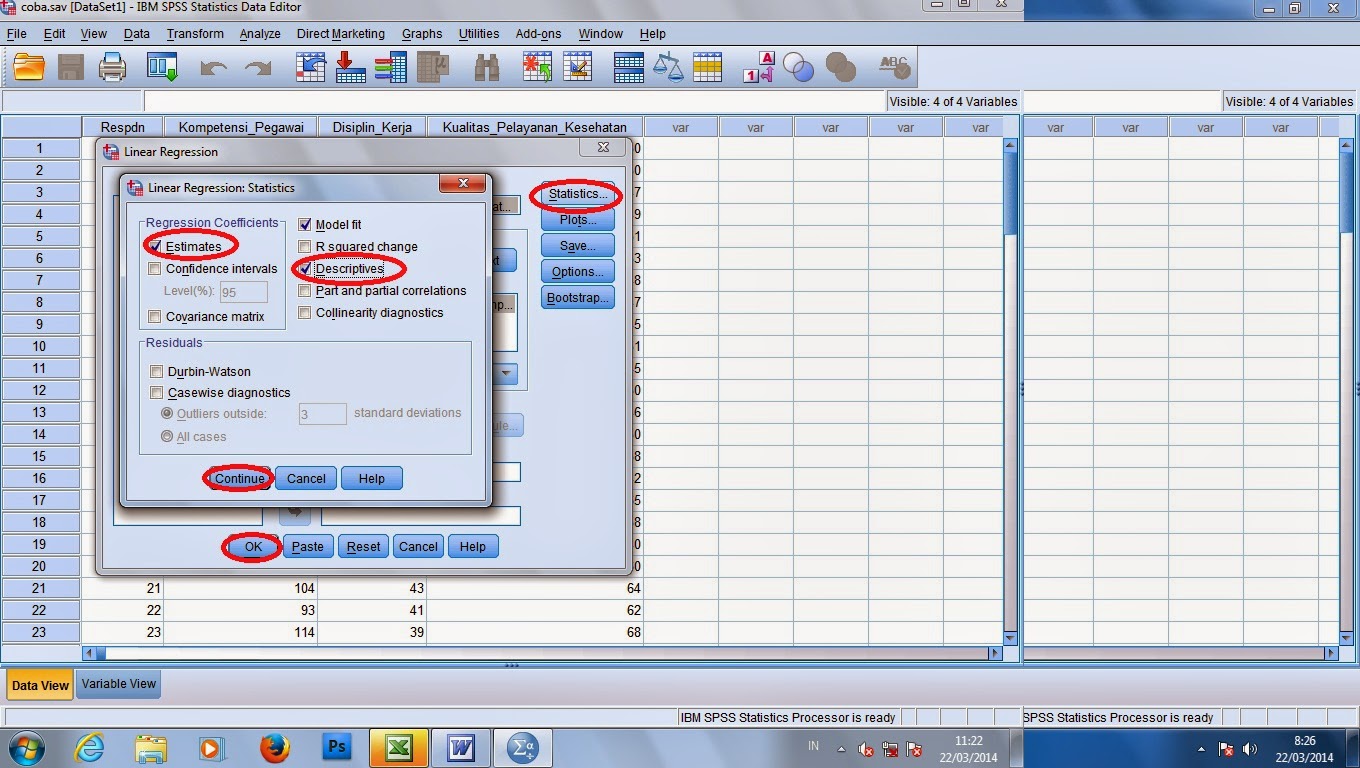Screen dimensions: 1360x768
Task: Click the Reset button
Action: [x=363, y=547]
